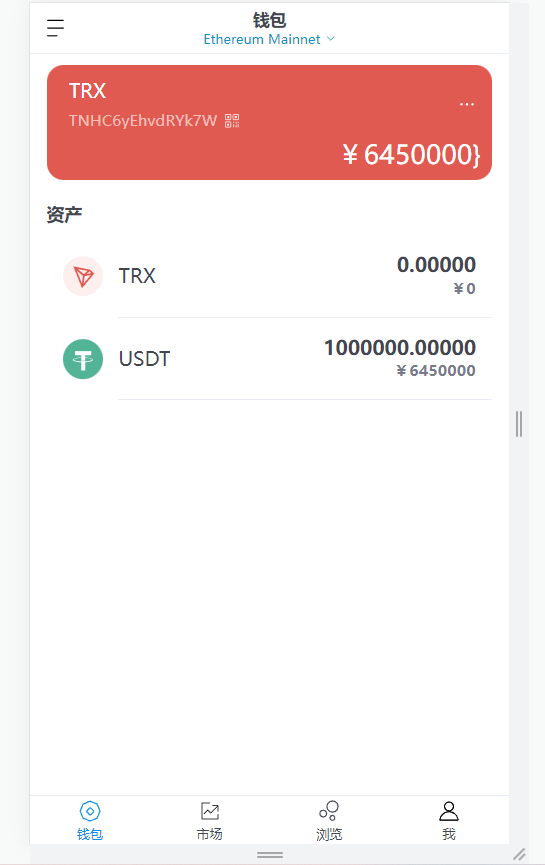Click the horizontal resize handle at bottom
This screenshot has width=545, height=865.
270,855
